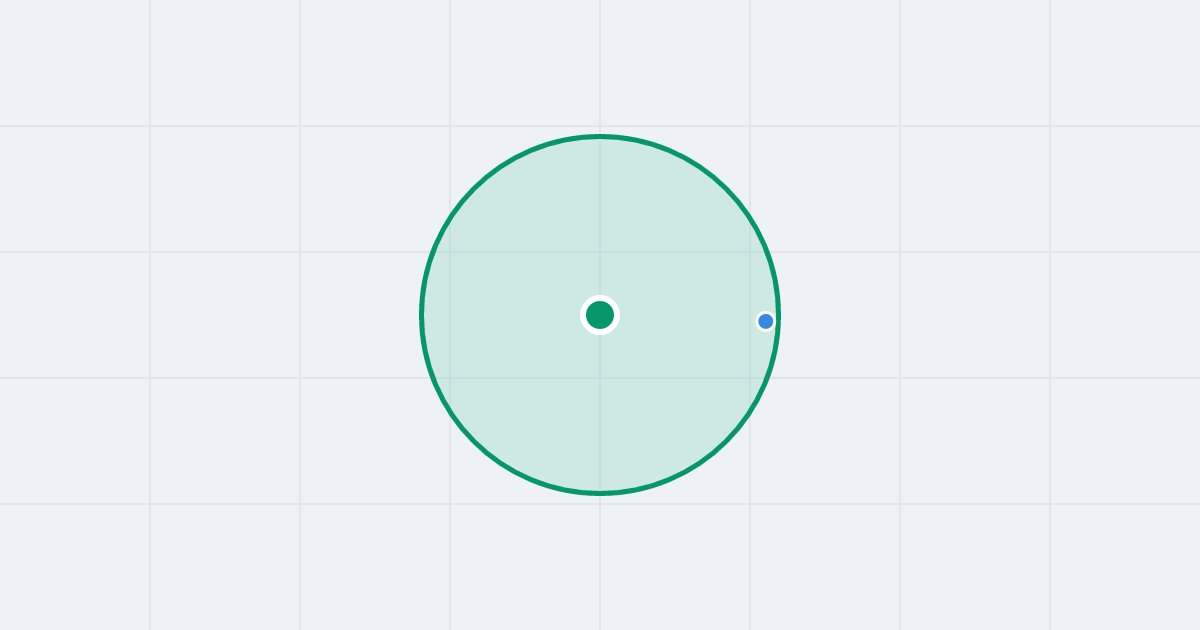1200x630 pixels.
Task: Click the grid intersection inside circle's upper-left quadrant
Action: [450, 252]
